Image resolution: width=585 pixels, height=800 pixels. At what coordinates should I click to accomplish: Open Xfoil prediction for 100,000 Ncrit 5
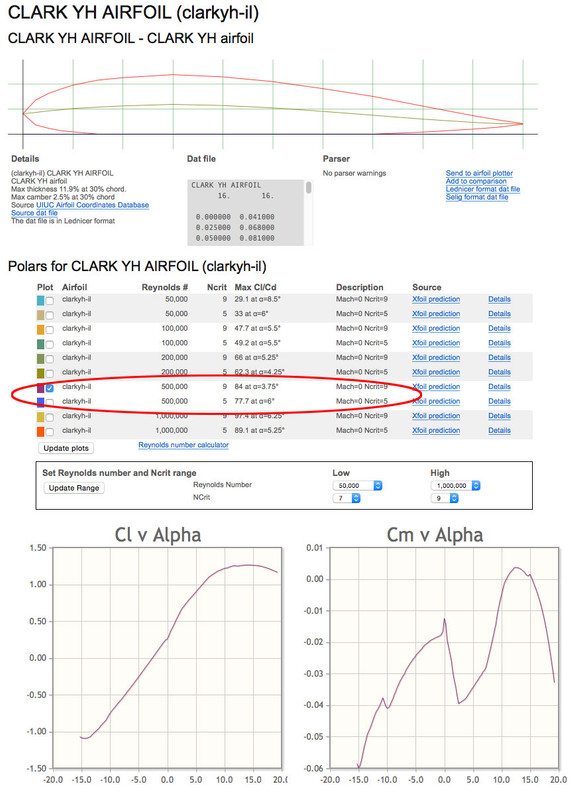point(436,343)
